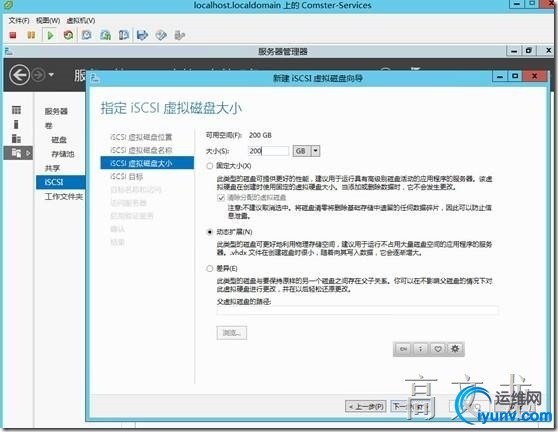
Task: Close the iSCSI virtual disk wizard
Action: pos(534,76)
